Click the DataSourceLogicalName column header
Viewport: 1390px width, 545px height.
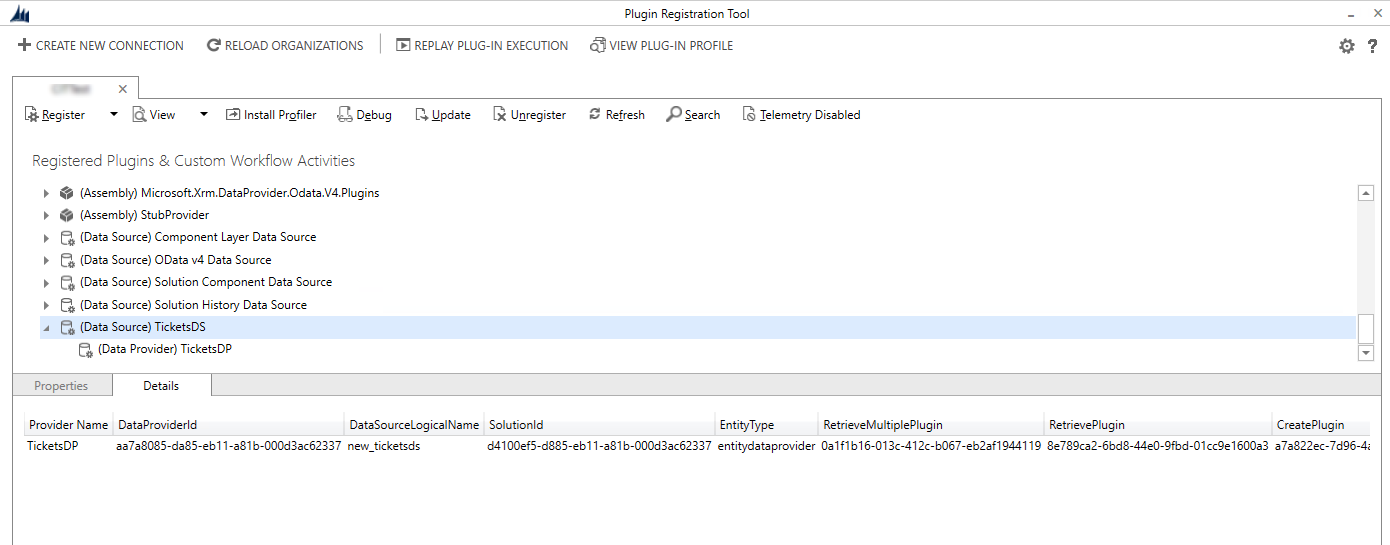(x=414, y=425)
